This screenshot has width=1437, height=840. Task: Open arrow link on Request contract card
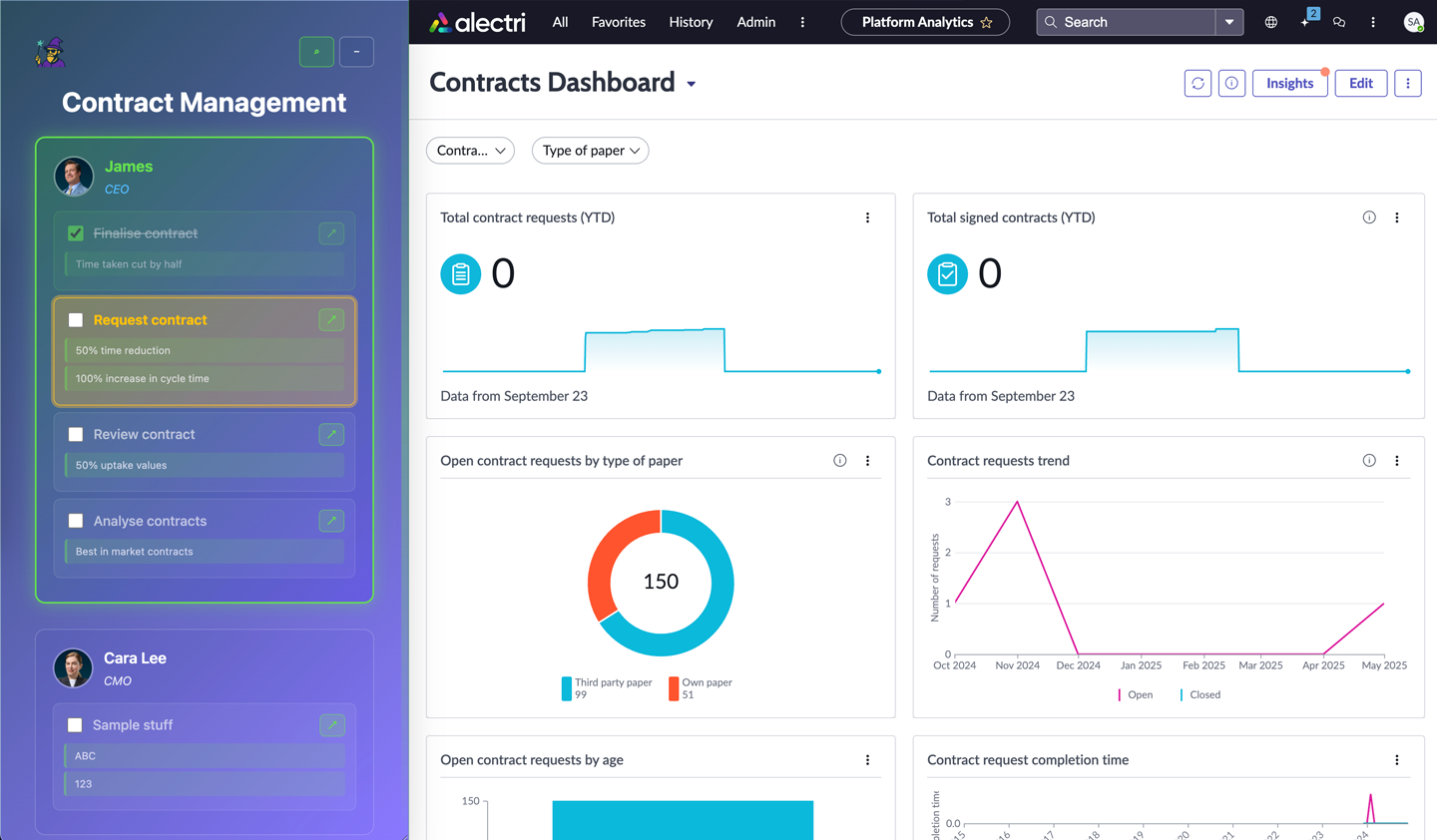(331, 320)
